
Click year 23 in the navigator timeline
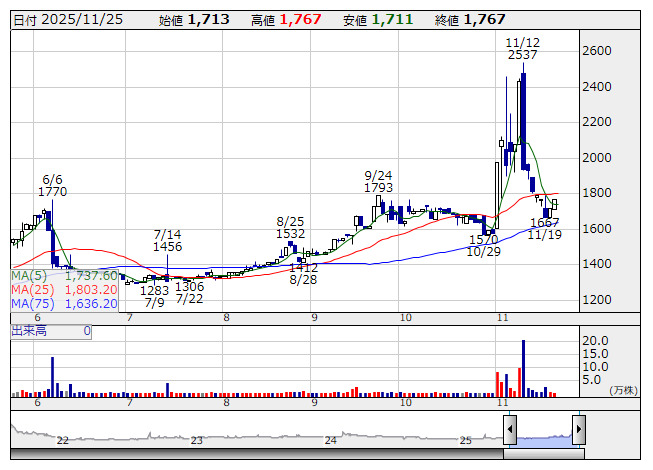click(x=197, y=440)
